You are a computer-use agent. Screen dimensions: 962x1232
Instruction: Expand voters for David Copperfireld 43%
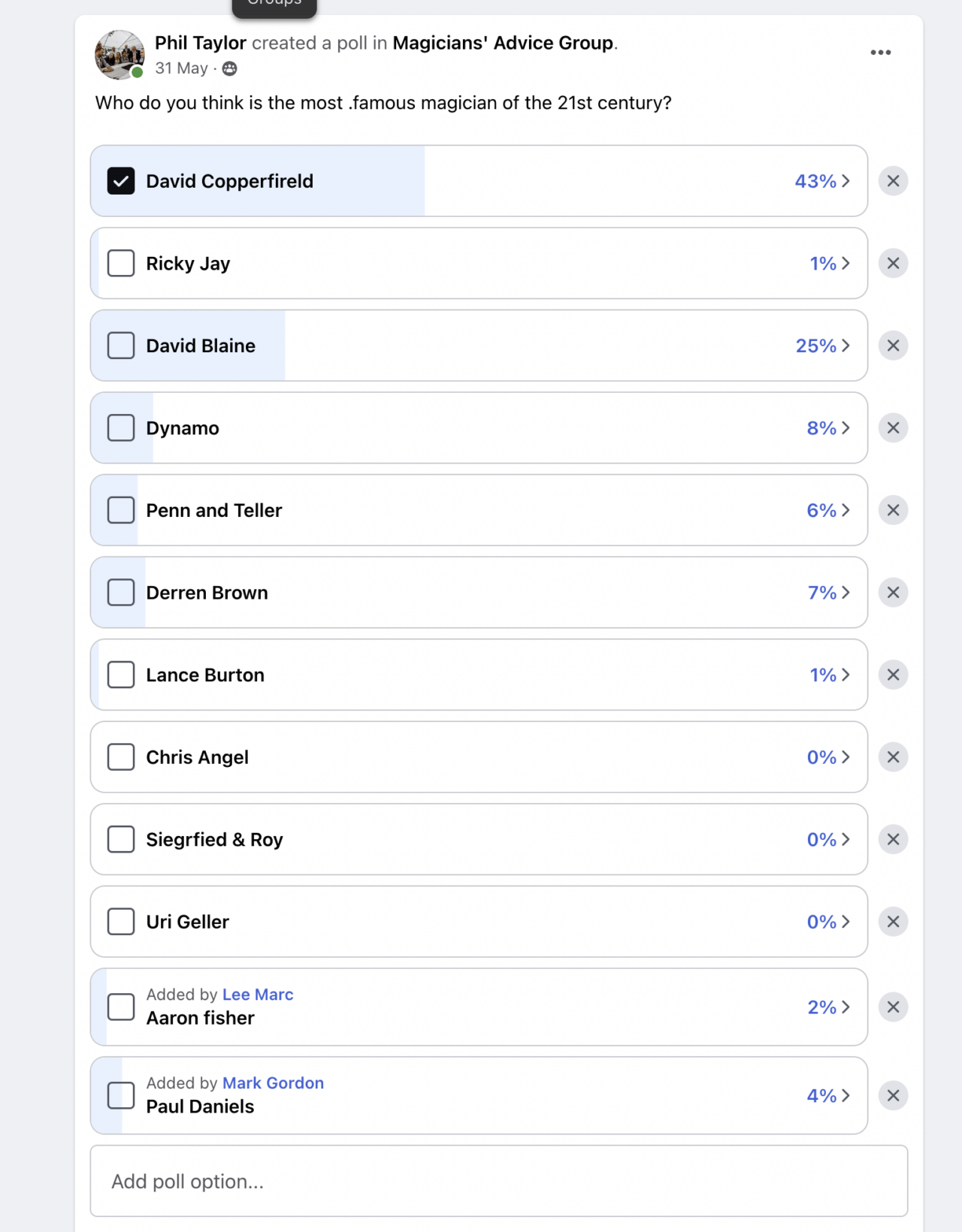822,181
